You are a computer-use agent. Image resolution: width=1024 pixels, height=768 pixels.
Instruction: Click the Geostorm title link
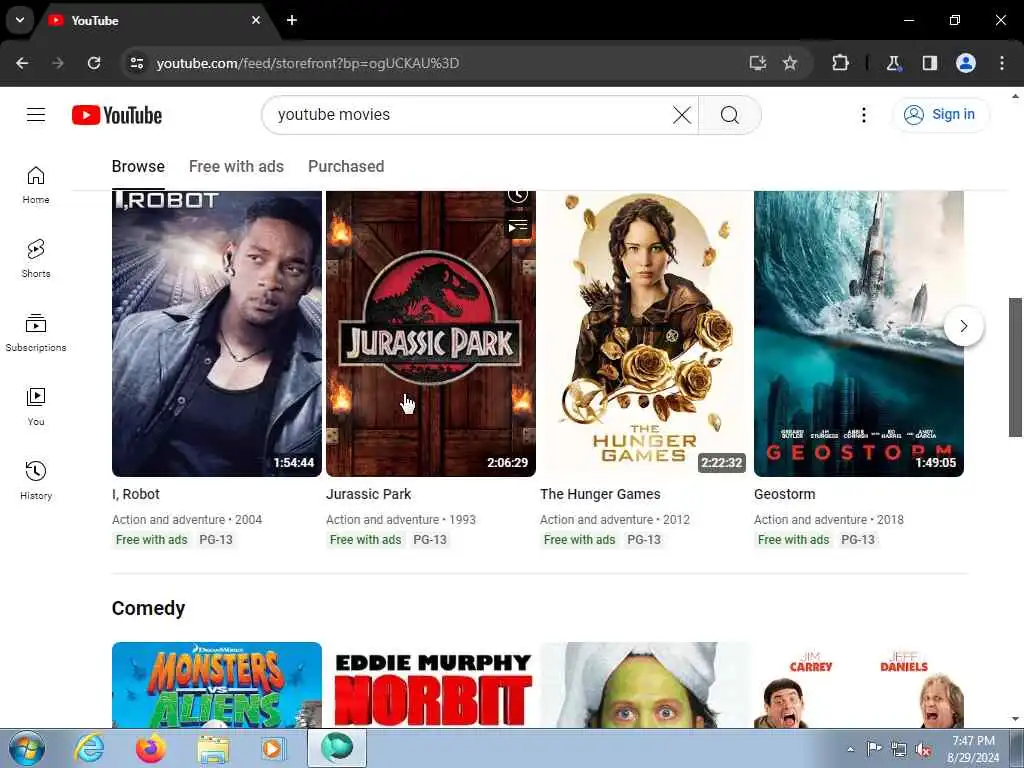[784, 494]
